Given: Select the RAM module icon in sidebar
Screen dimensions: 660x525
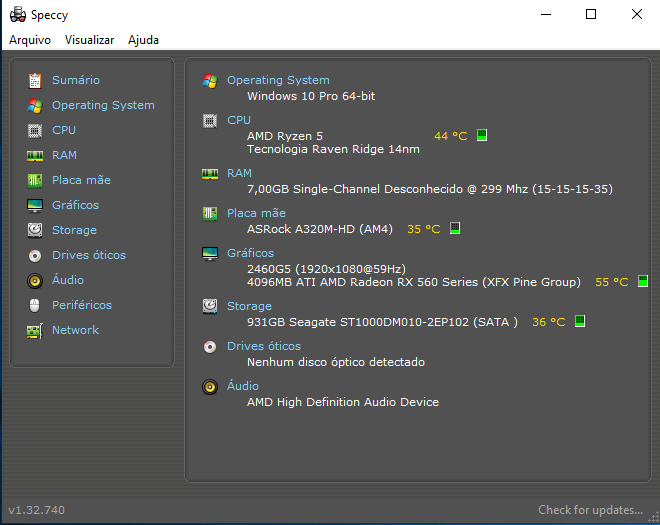Looking at the screenshot, I should pos(35,156).
